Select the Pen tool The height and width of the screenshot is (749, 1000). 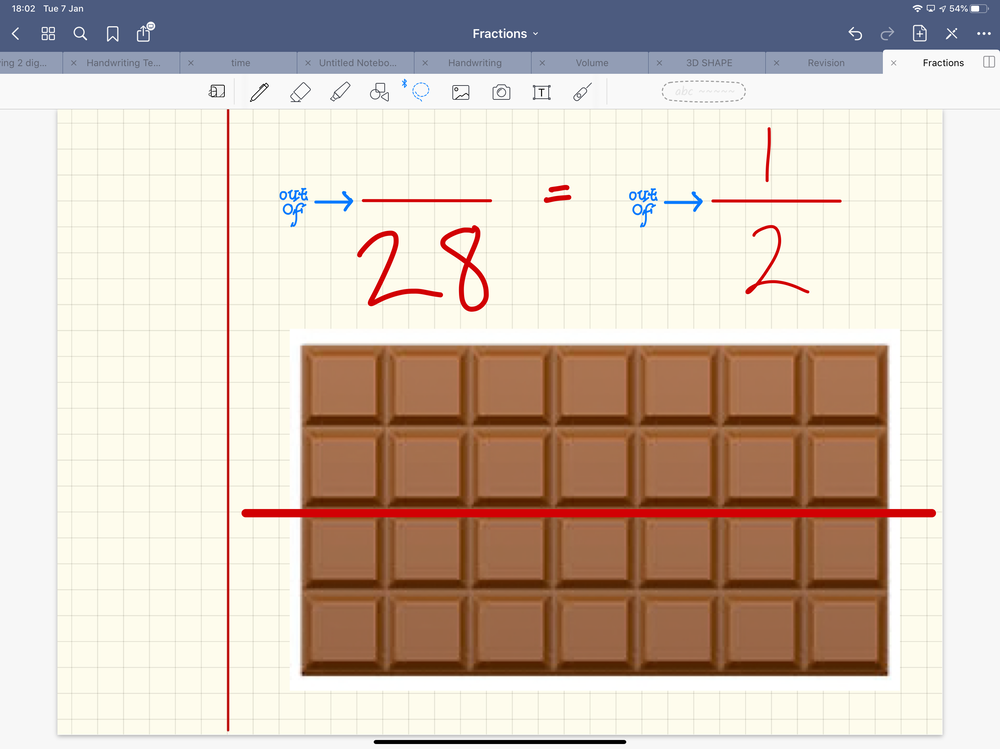click(x=260, y=92)
